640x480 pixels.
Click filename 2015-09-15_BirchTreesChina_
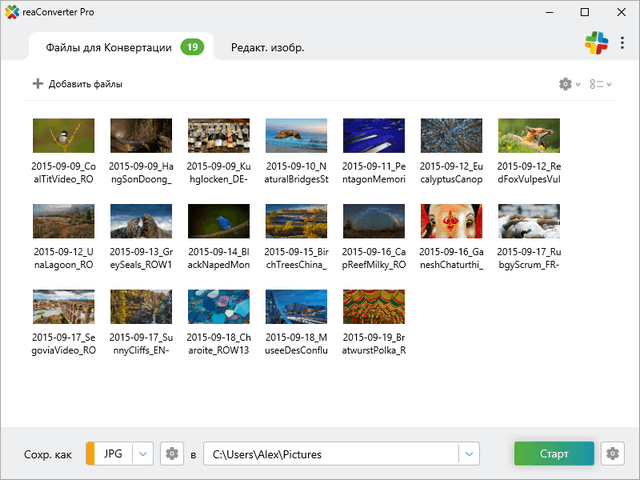(x=296, y=258)
